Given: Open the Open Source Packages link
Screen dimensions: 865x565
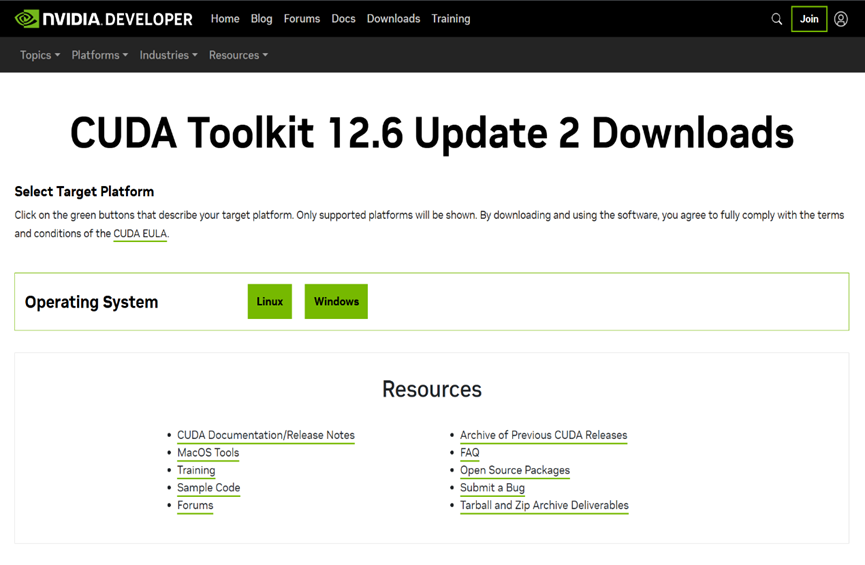Looking at the screenshot, I should click(515, 471).
